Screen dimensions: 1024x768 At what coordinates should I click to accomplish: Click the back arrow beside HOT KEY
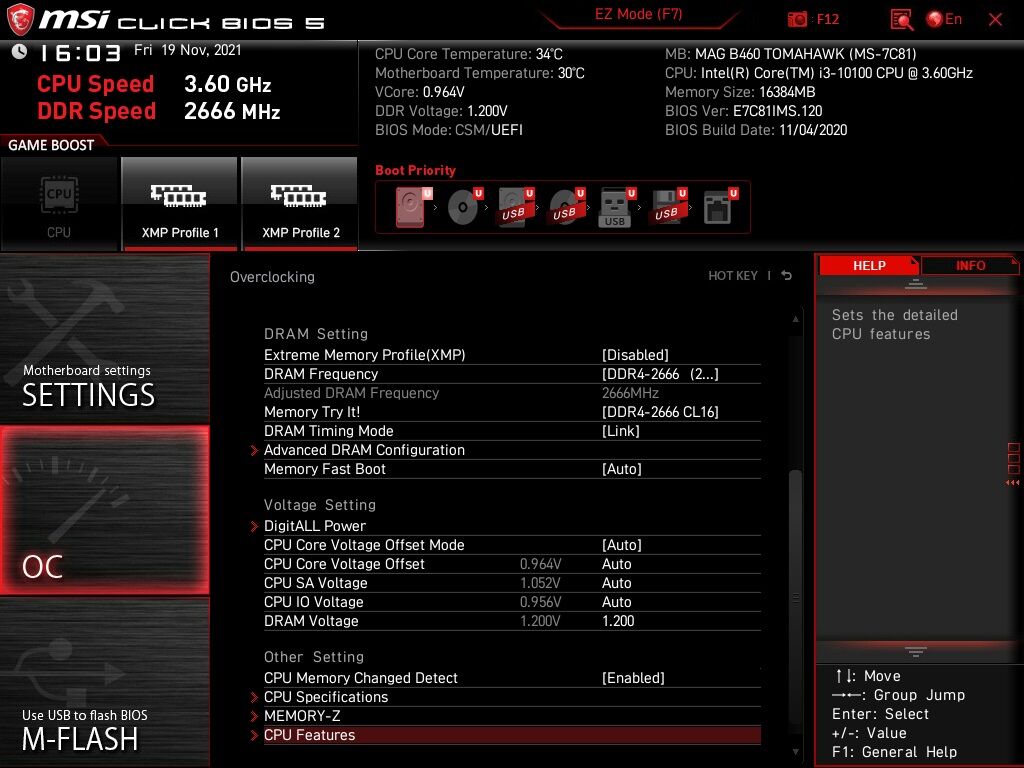click(x=787, y=276)
